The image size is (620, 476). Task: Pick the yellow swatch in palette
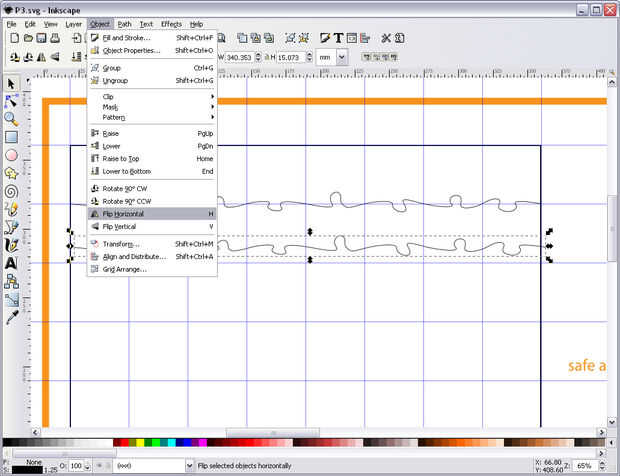(x=140, y=442)
